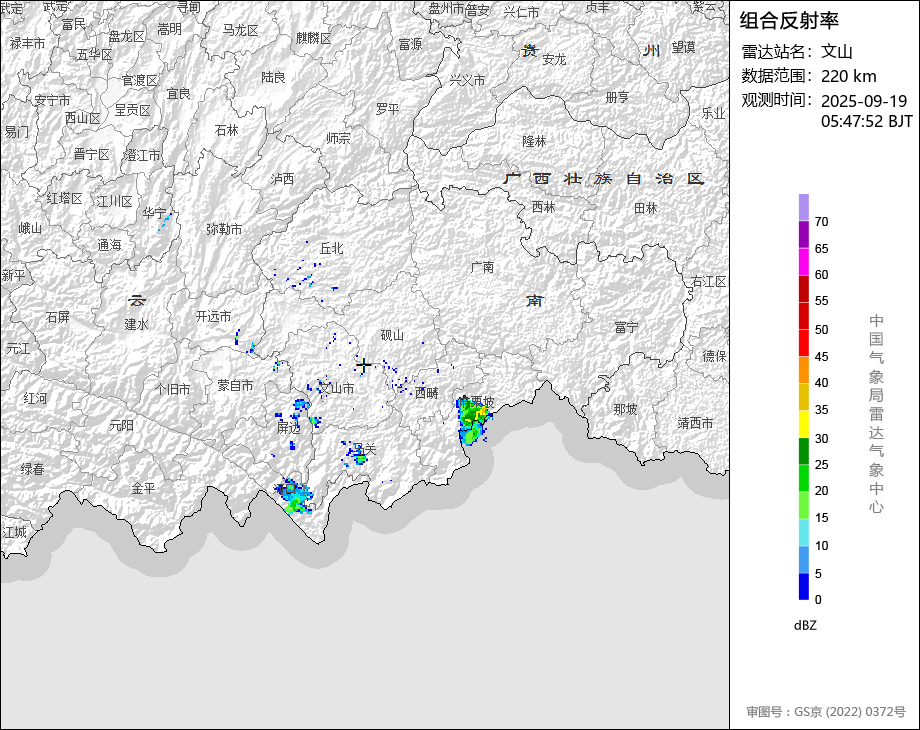Click the '那坡' county label

click(625, 408)
